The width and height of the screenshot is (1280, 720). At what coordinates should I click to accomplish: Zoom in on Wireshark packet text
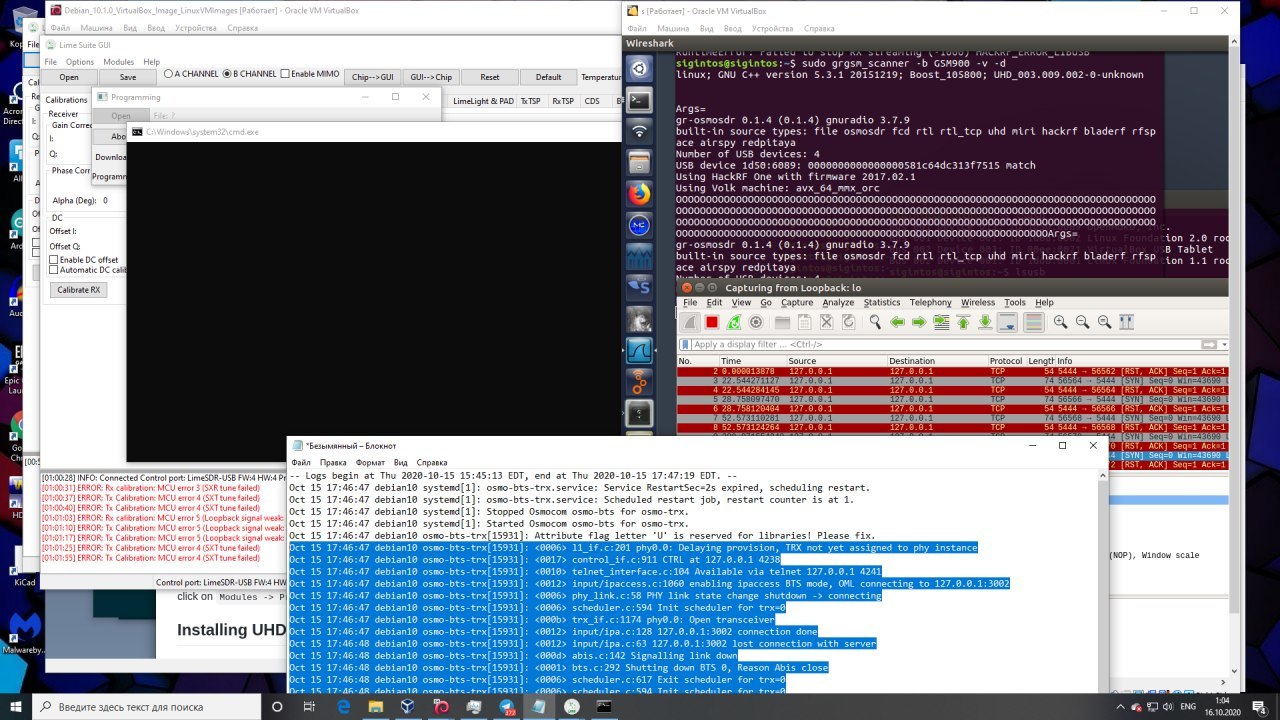click(1061, 322)
